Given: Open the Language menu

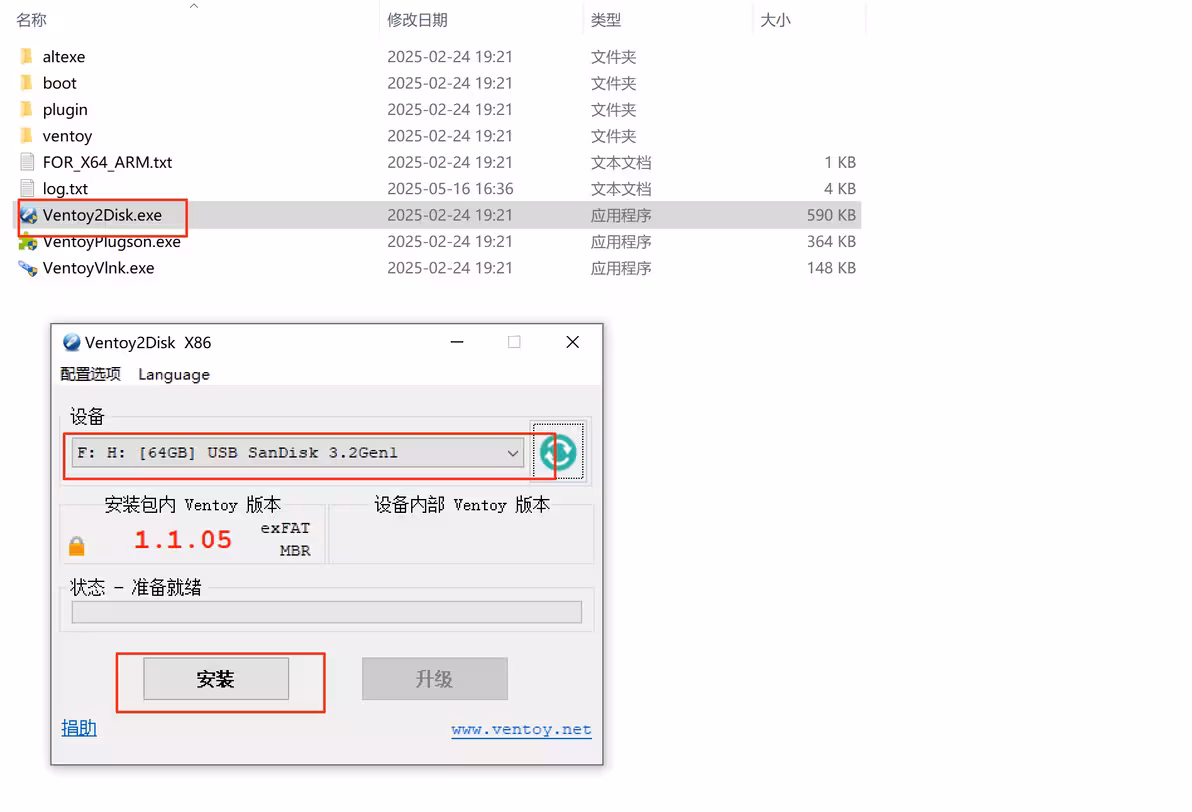Looking at the screenshot, I should click(x=173, y=375).
